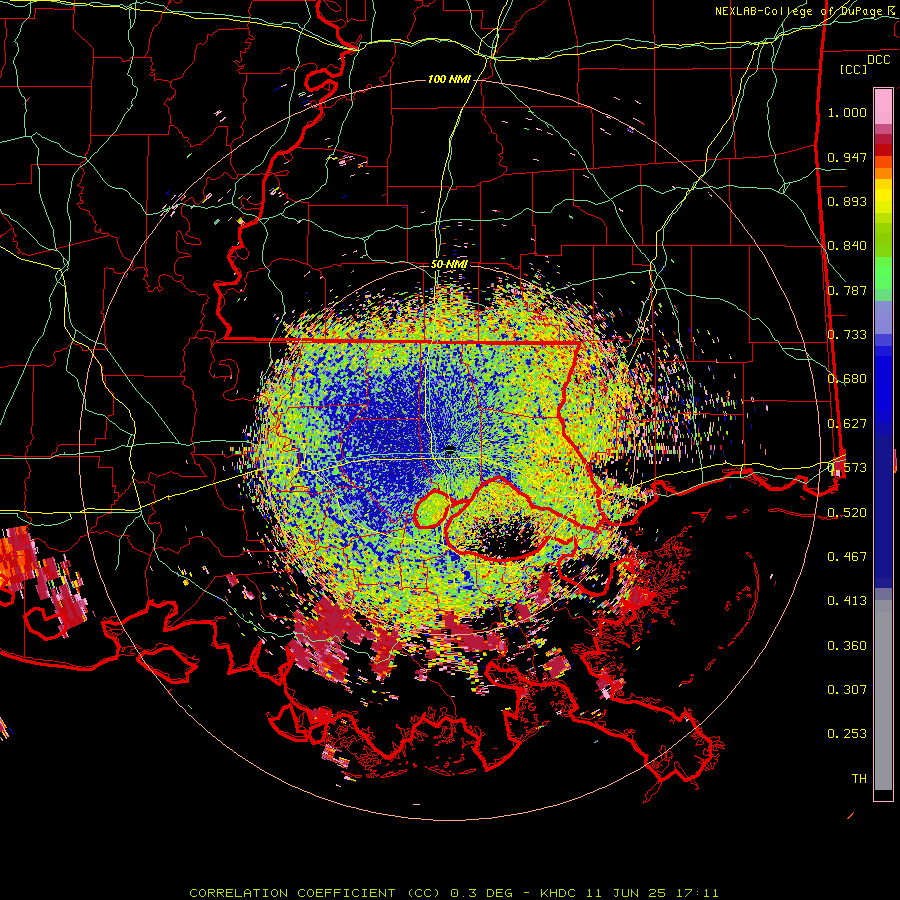Click the 1.000 color scale value

click(847, 112)
